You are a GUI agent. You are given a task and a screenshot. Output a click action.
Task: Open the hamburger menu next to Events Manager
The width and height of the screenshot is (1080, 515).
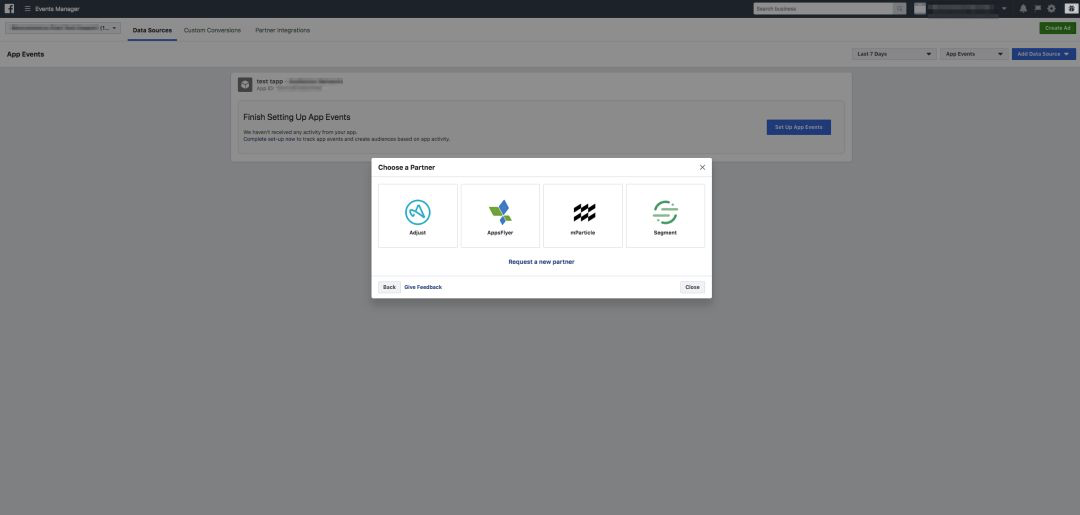tap(28, 9)
